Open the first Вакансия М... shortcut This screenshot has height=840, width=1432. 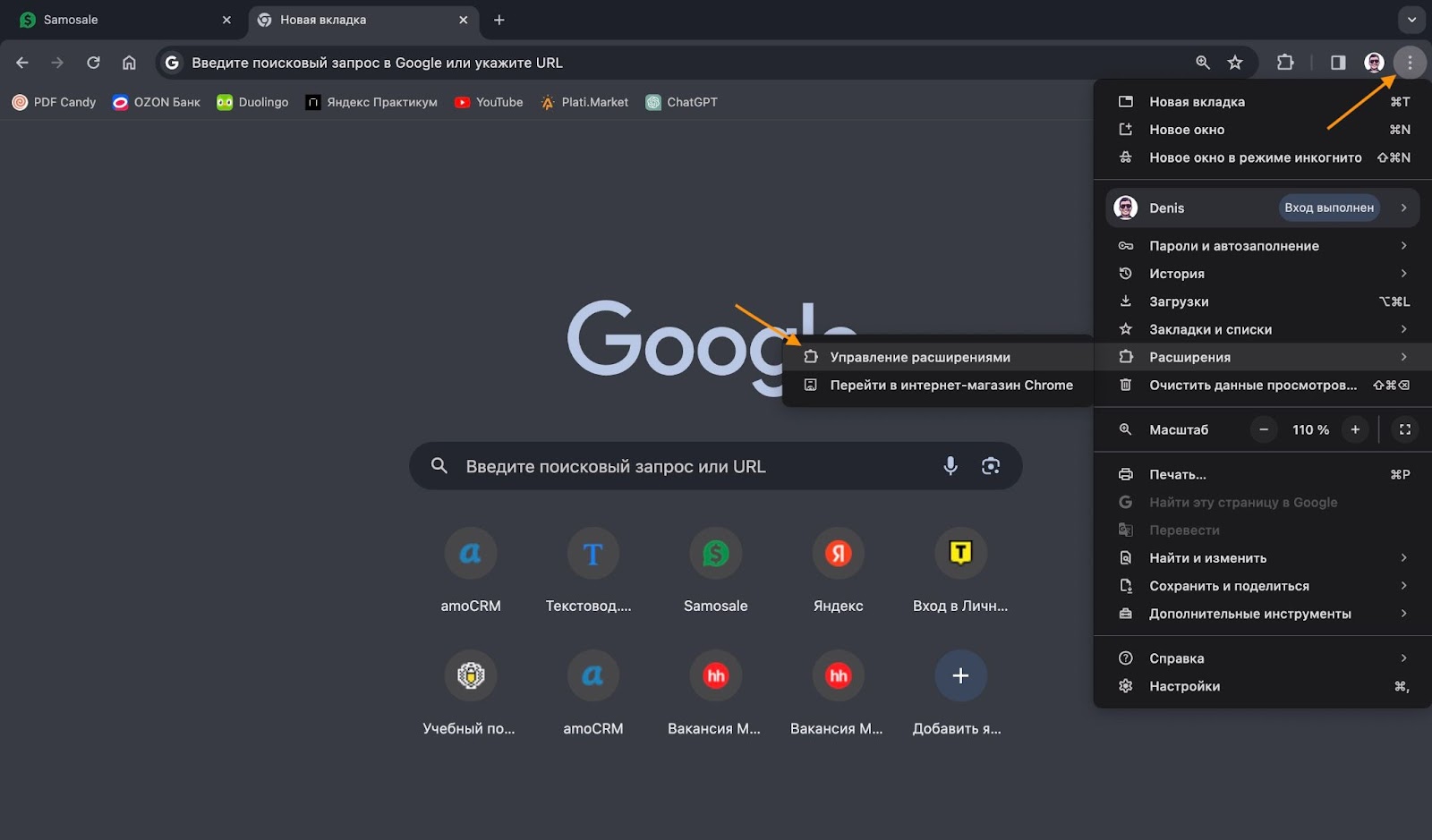click(716, 693)
